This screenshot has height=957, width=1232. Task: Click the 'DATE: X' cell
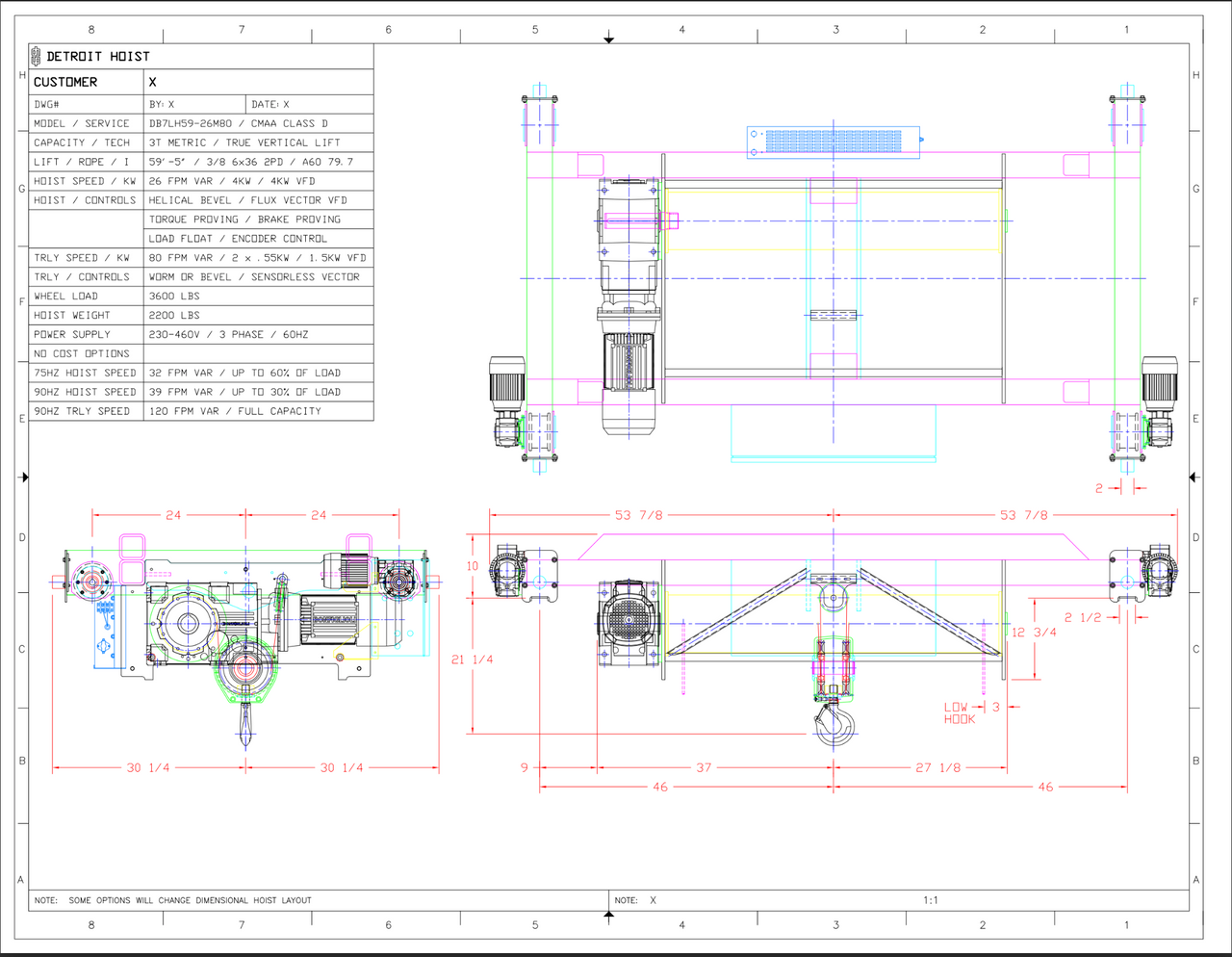tap(310, 104)
